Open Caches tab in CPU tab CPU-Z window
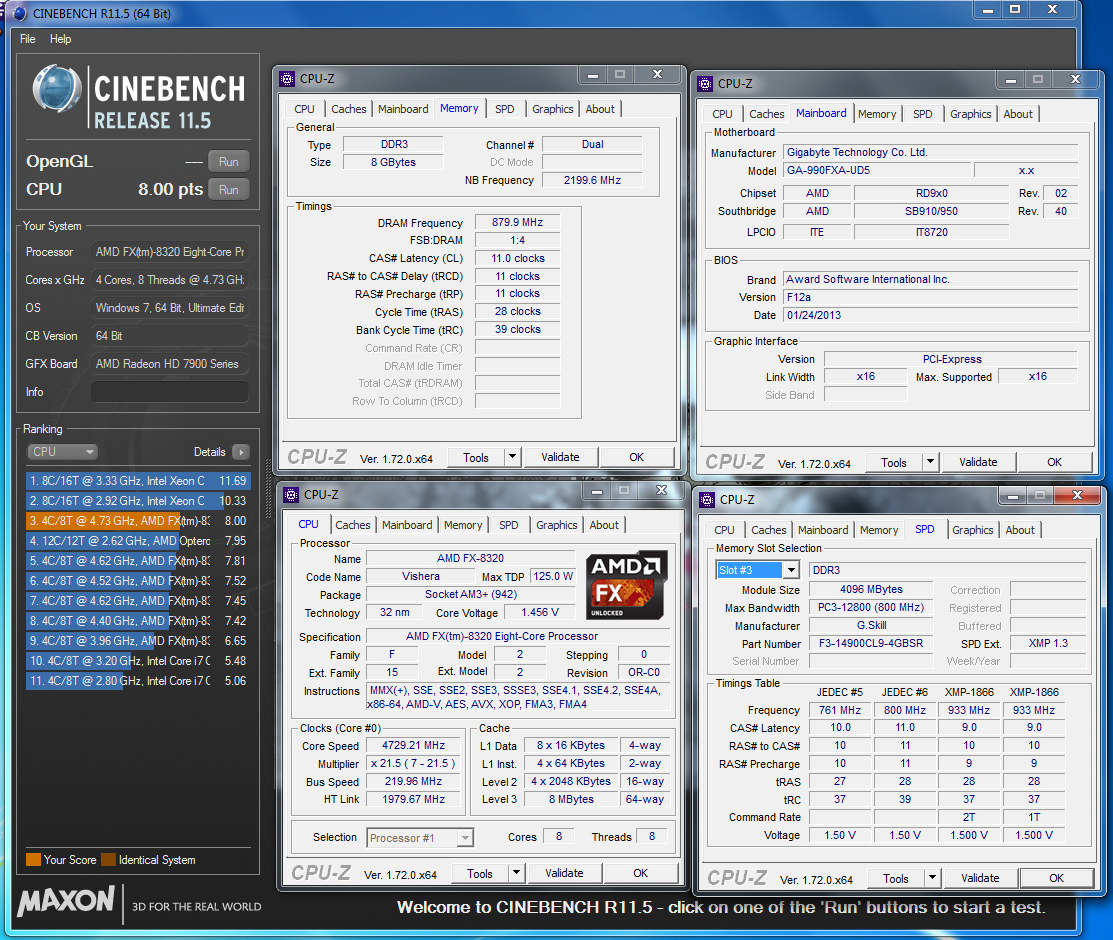Image resolution: width=1113 pixels, height=940 pixels. [353, 525]
